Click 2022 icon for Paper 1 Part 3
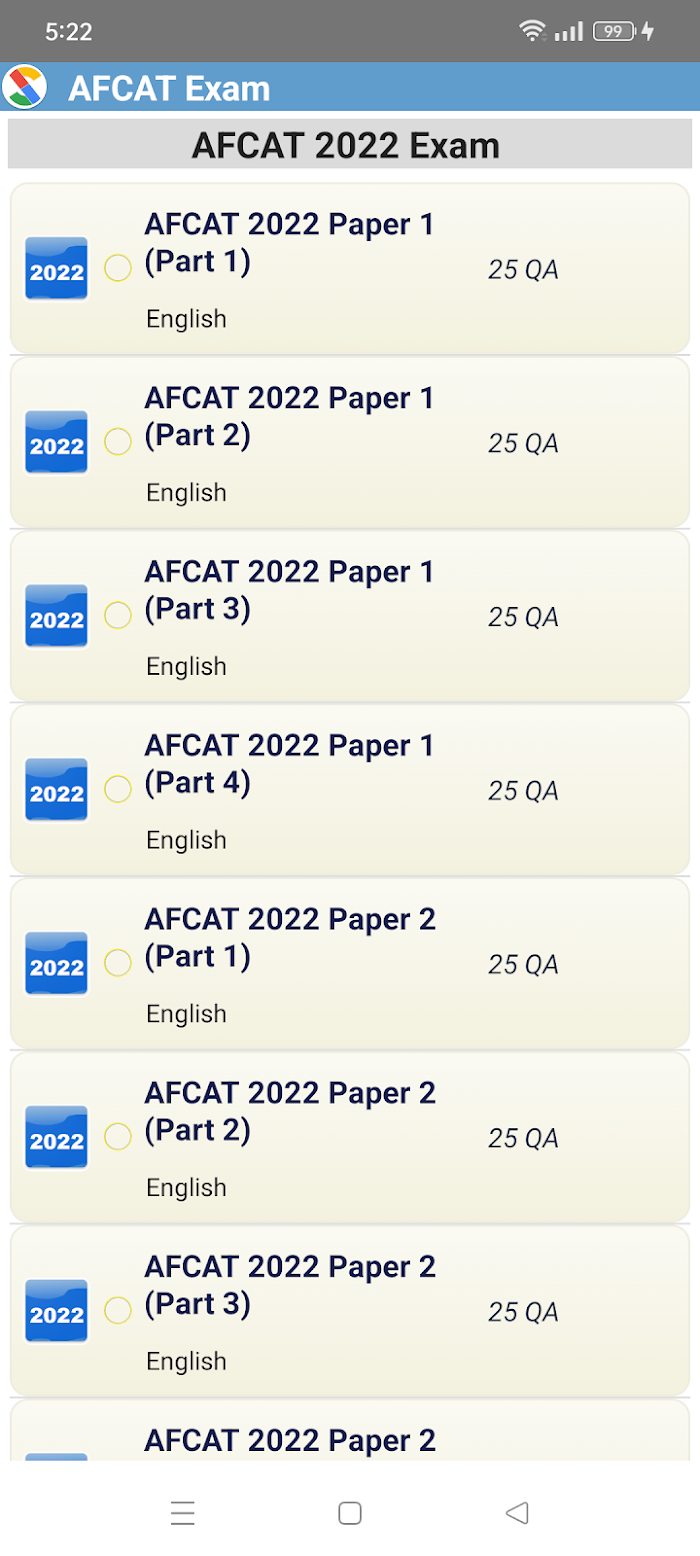This screenshot has width=700, height=1556. pos(56,617)
